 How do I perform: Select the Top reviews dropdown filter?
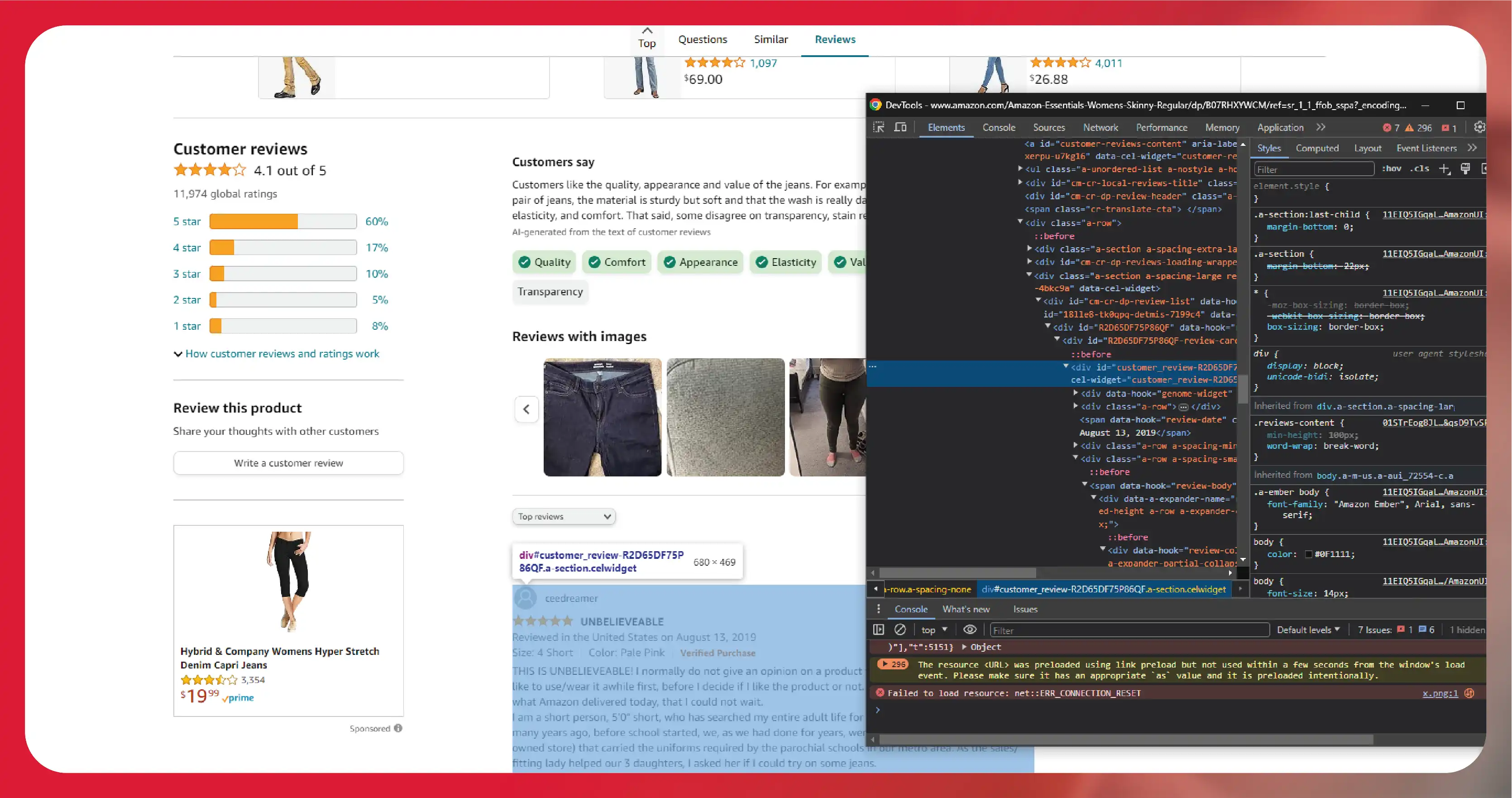(x=563, y=516)
